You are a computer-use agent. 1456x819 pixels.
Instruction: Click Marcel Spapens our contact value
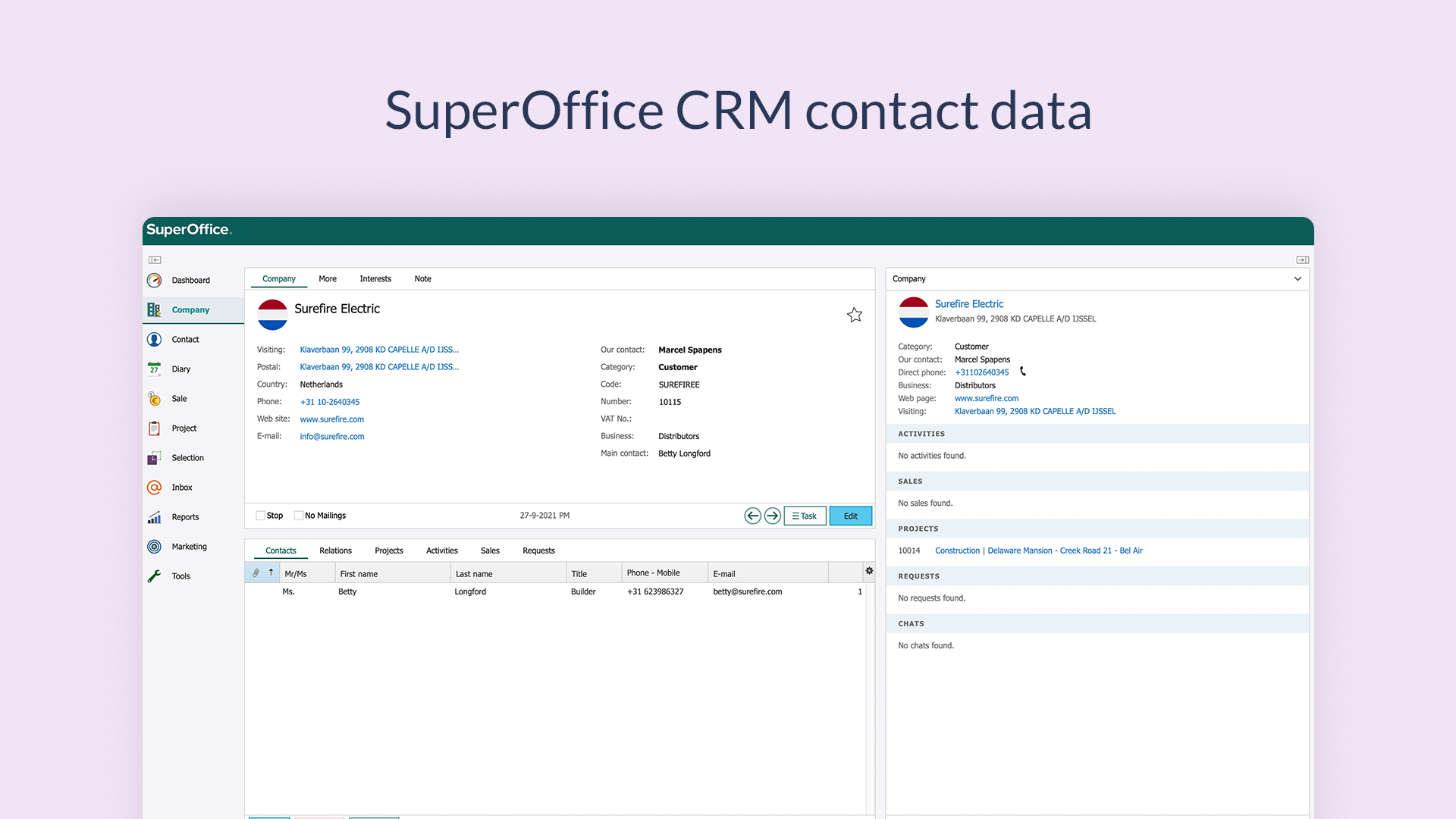pos(690,350)
